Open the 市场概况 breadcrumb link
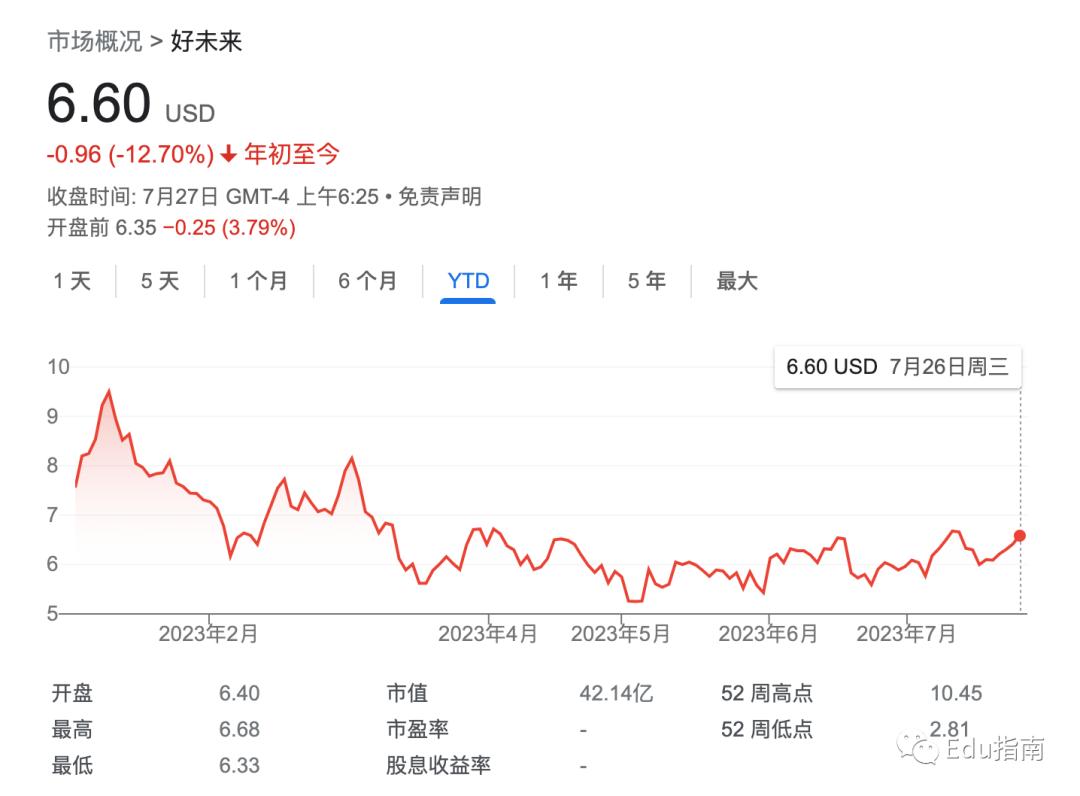1080x796 pixels. point(95,41)
